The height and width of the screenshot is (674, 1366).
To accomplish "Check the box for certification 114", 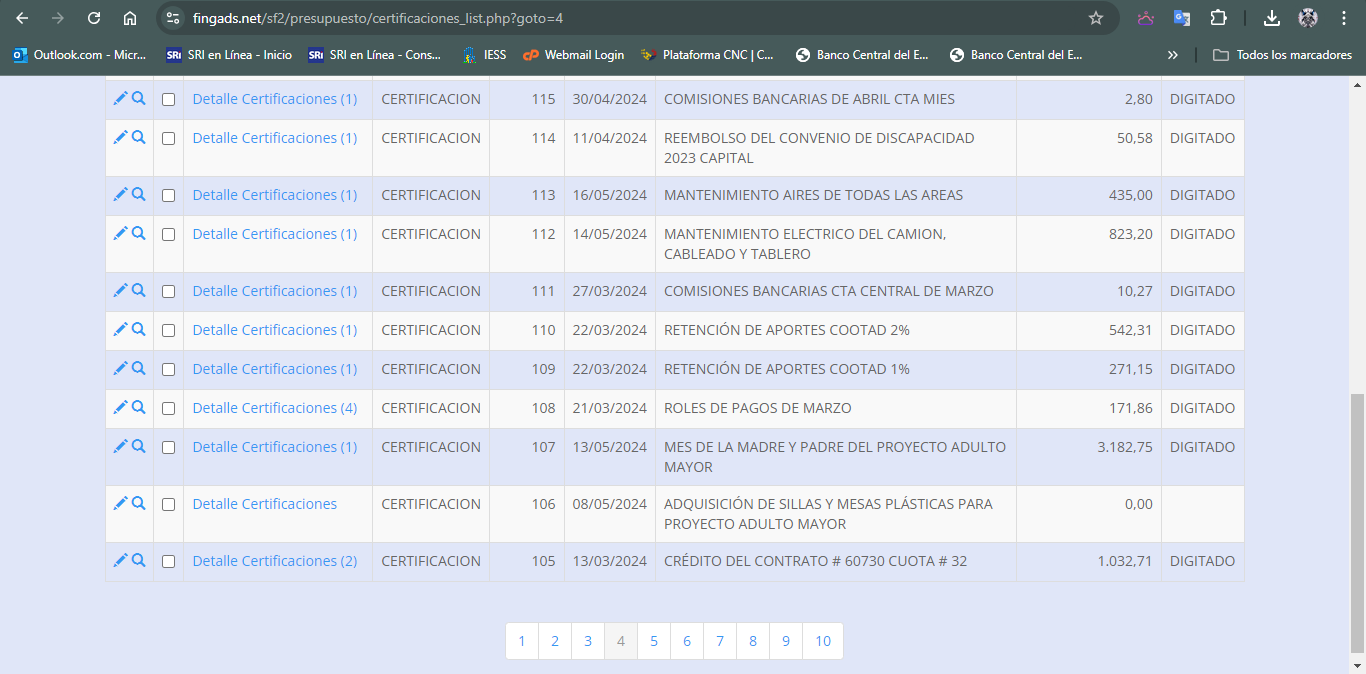I will 168,139.
